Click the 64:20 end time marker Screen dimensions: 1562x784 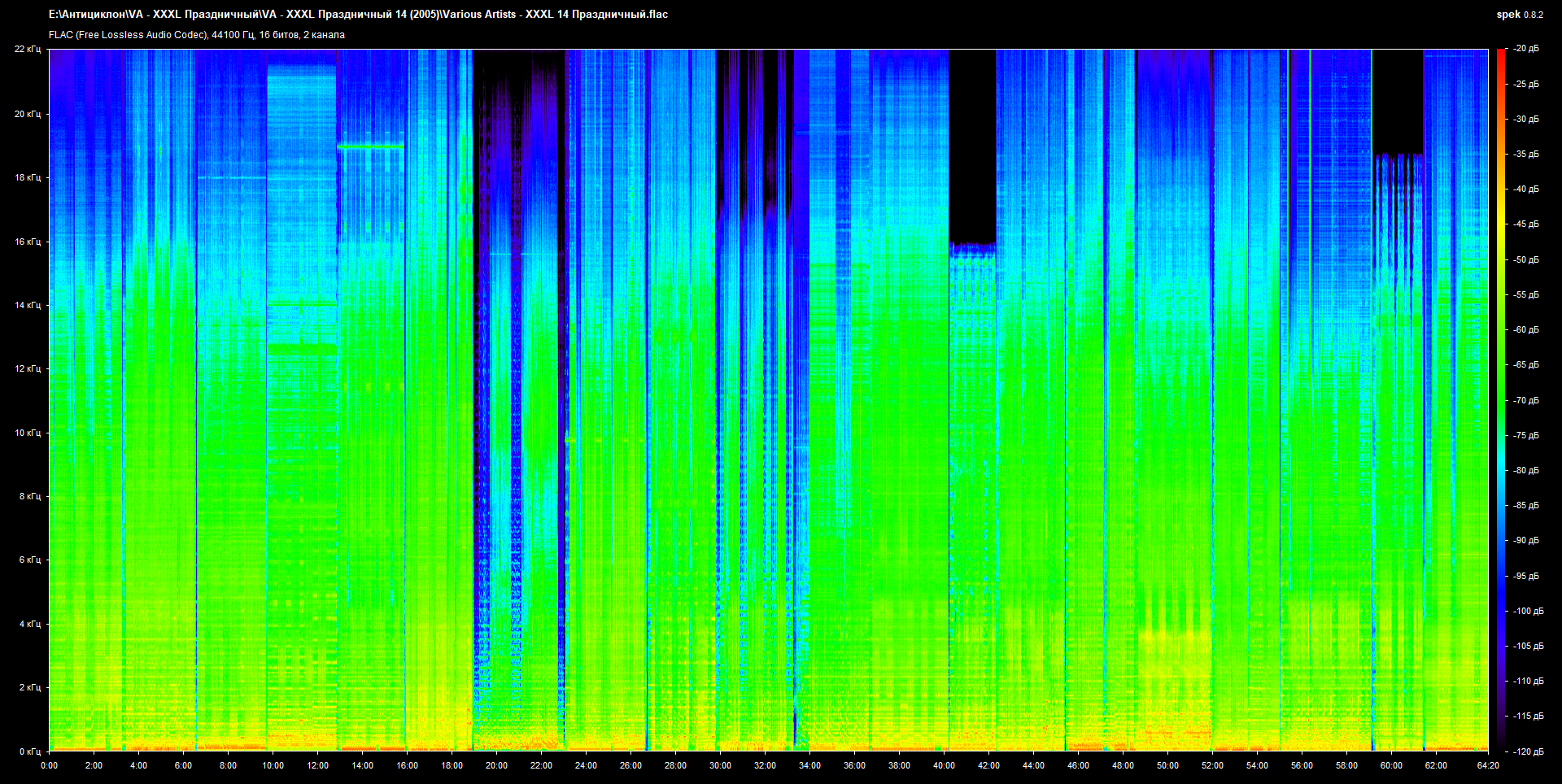point(1488,765)
